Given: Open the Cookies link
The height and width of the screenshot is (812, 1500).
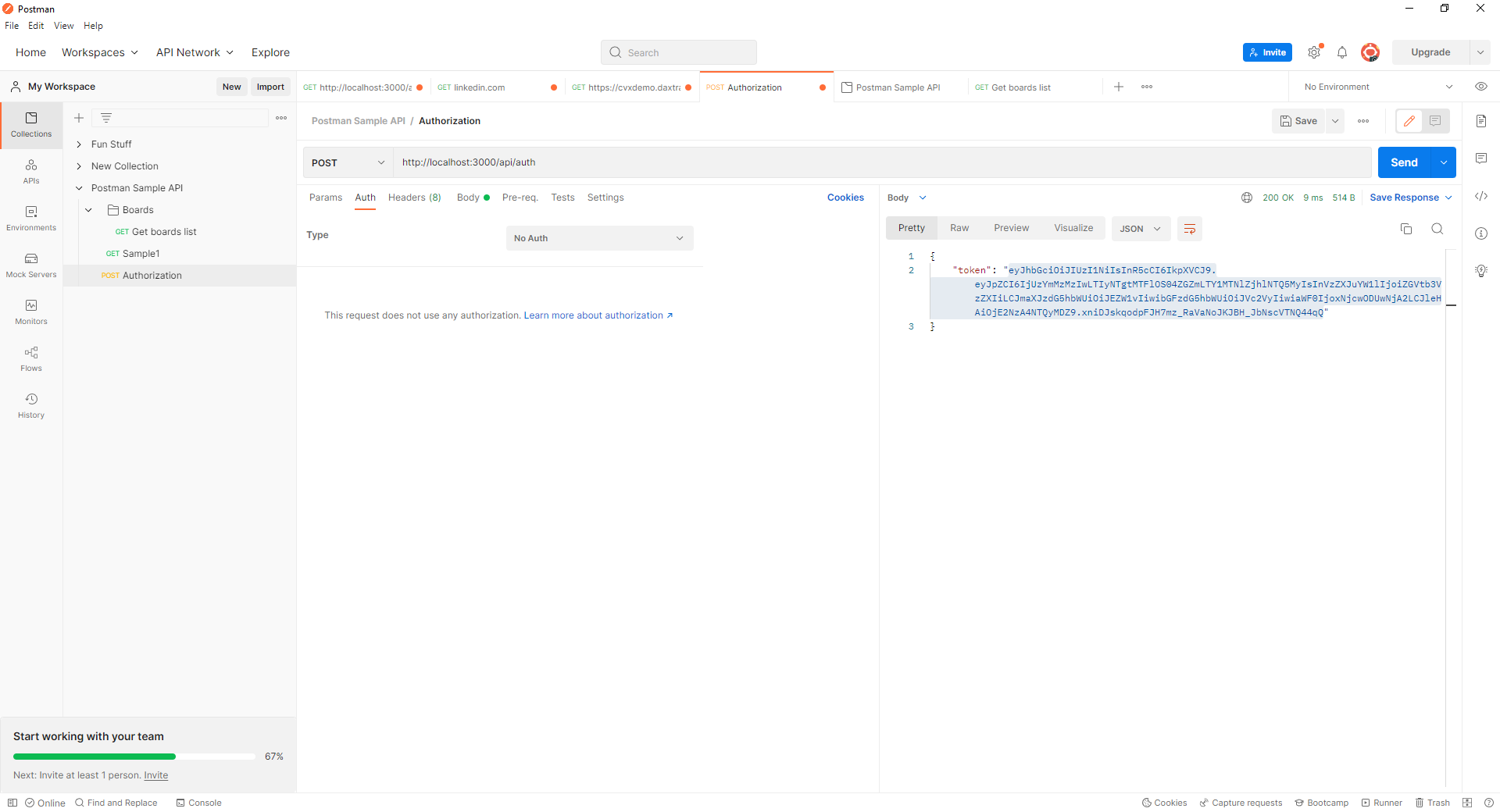Looking at the screenshot, I should (845, 198).
